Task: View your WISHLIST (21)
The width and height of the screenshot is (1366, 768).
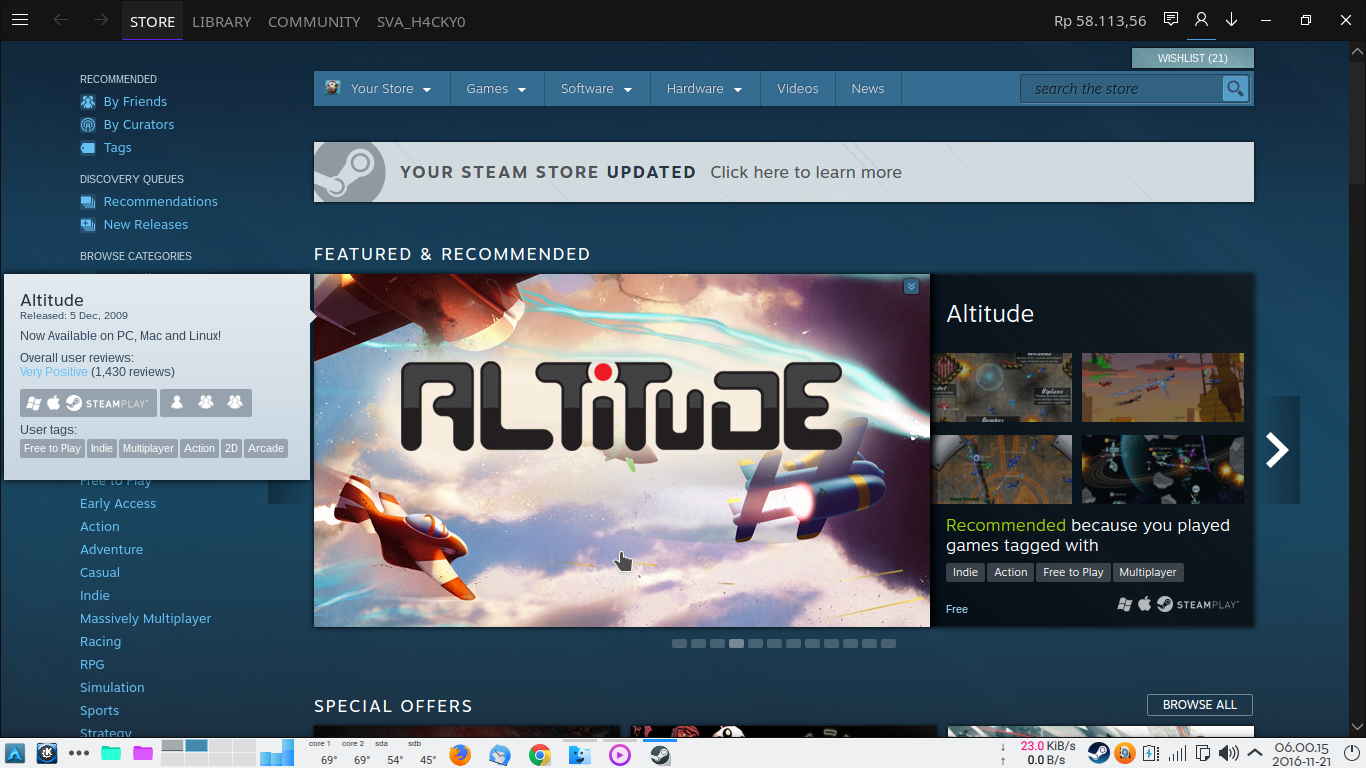Action: (1192, 57)
